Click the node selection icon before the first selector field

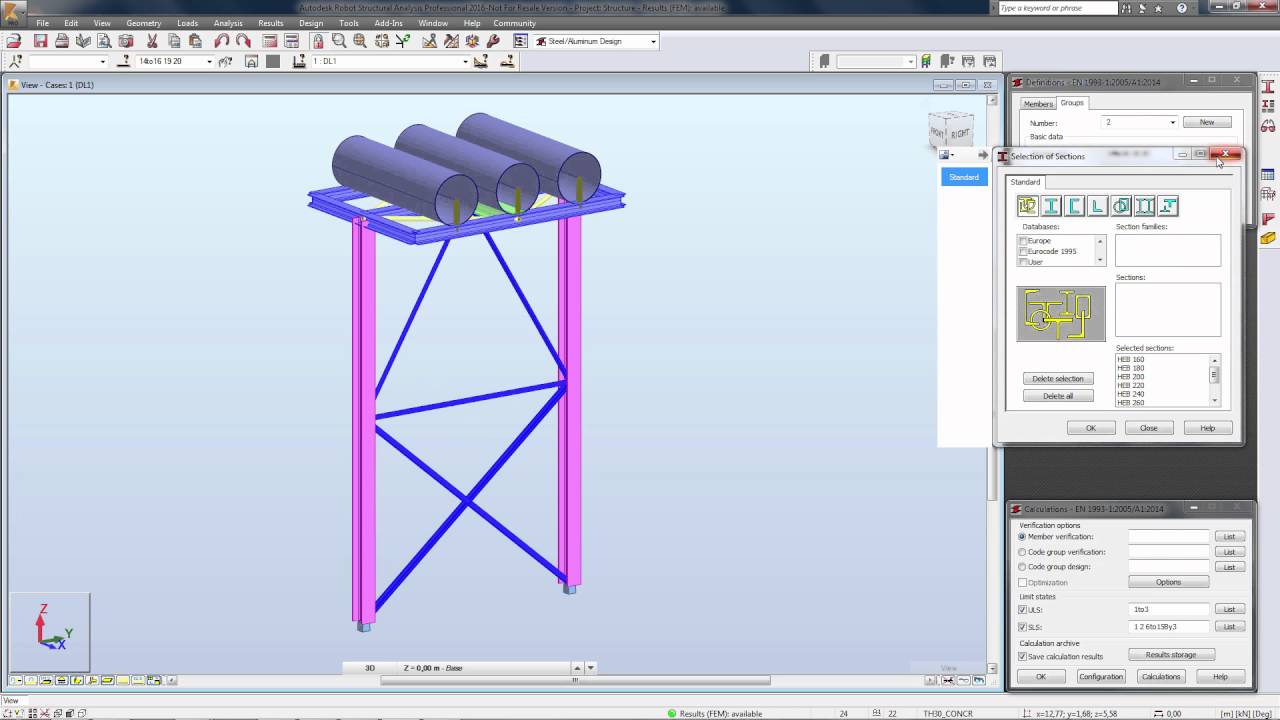click(15, 61)
